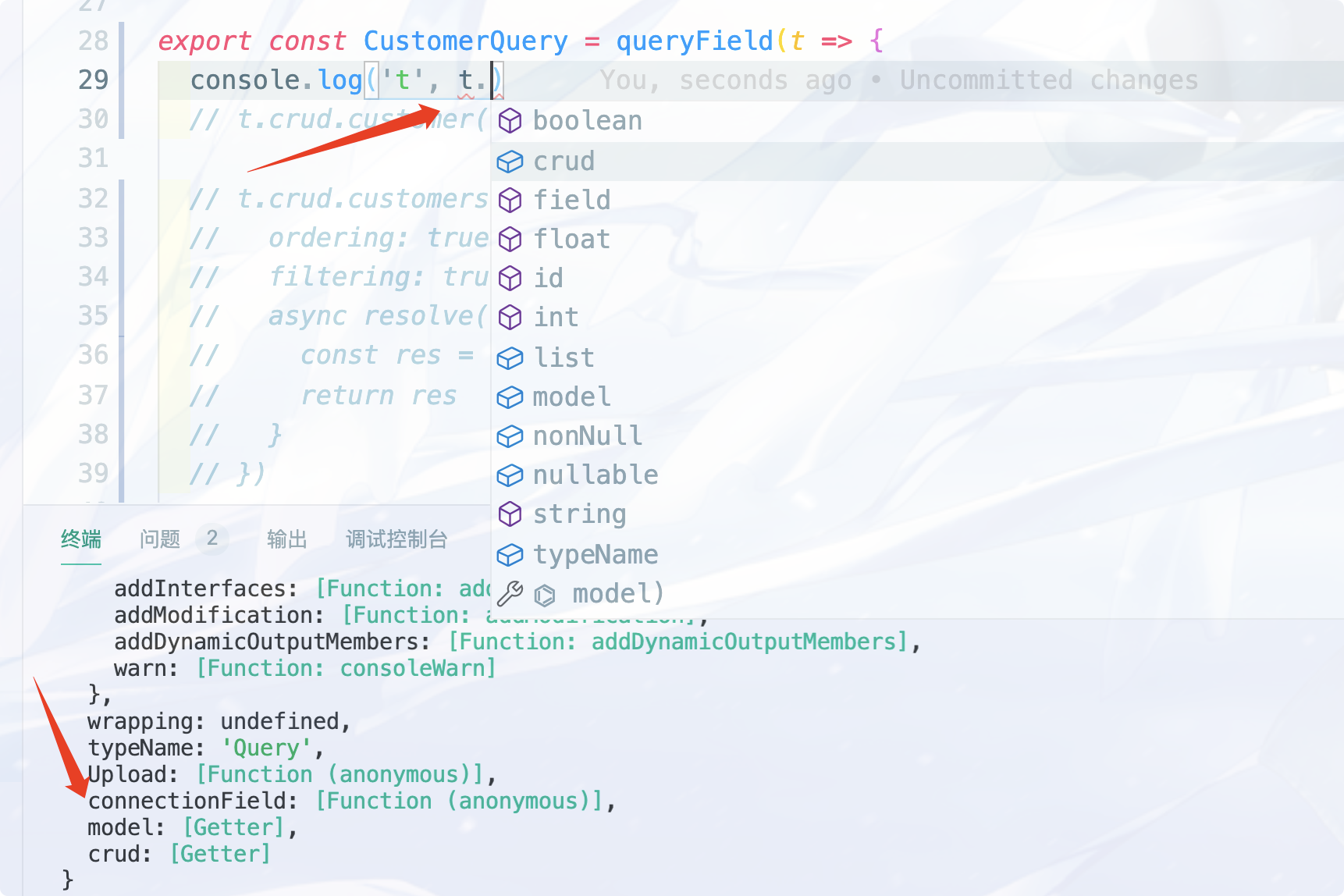Click the cube icon next to "list"
This screenshot has width=1344, height=896.
click(x=510, y=357)
